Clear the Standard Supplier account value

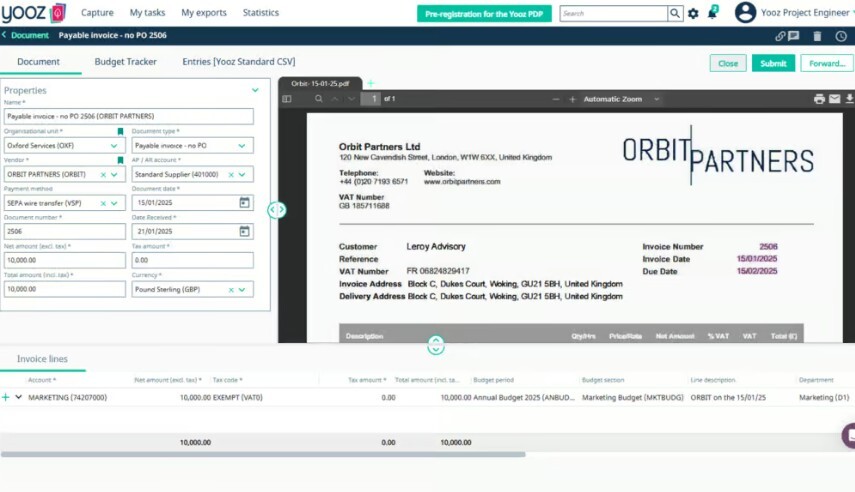[231, 175]
